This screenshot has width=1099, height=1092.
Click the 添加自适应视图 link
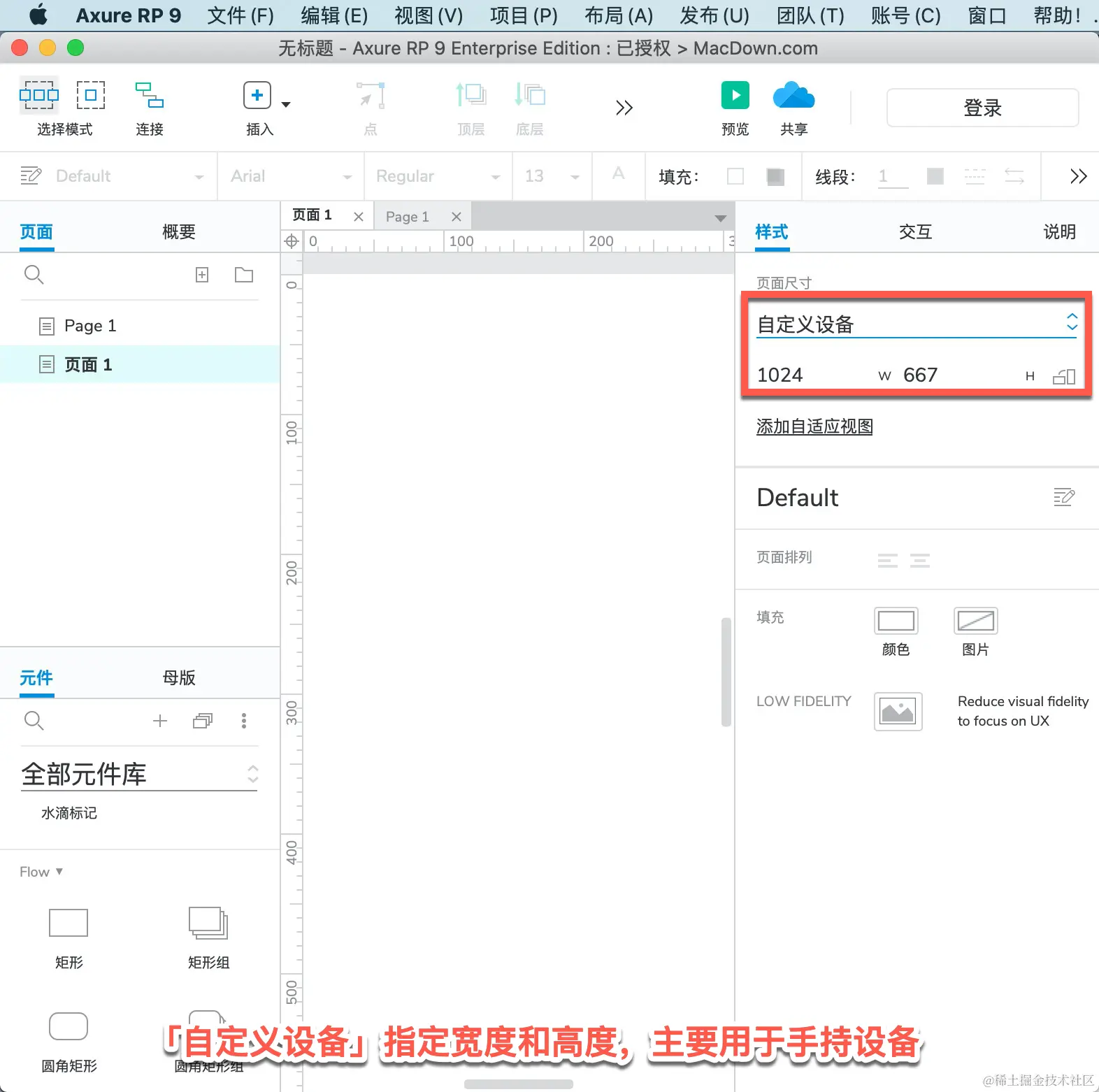(x=814, y=426)
